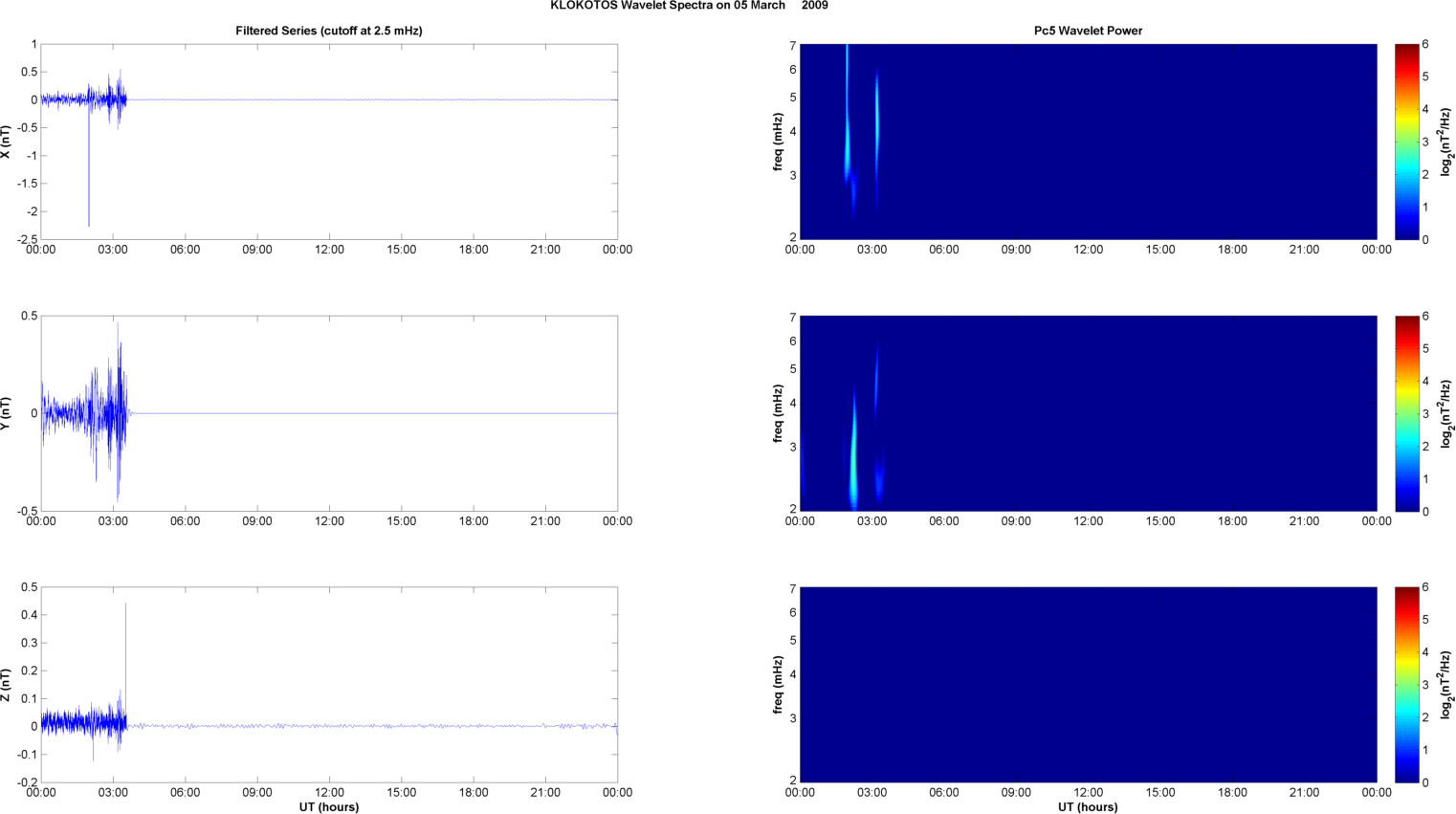Click the '21:00' tick under the Y series plot

click(x=545, y=521)
